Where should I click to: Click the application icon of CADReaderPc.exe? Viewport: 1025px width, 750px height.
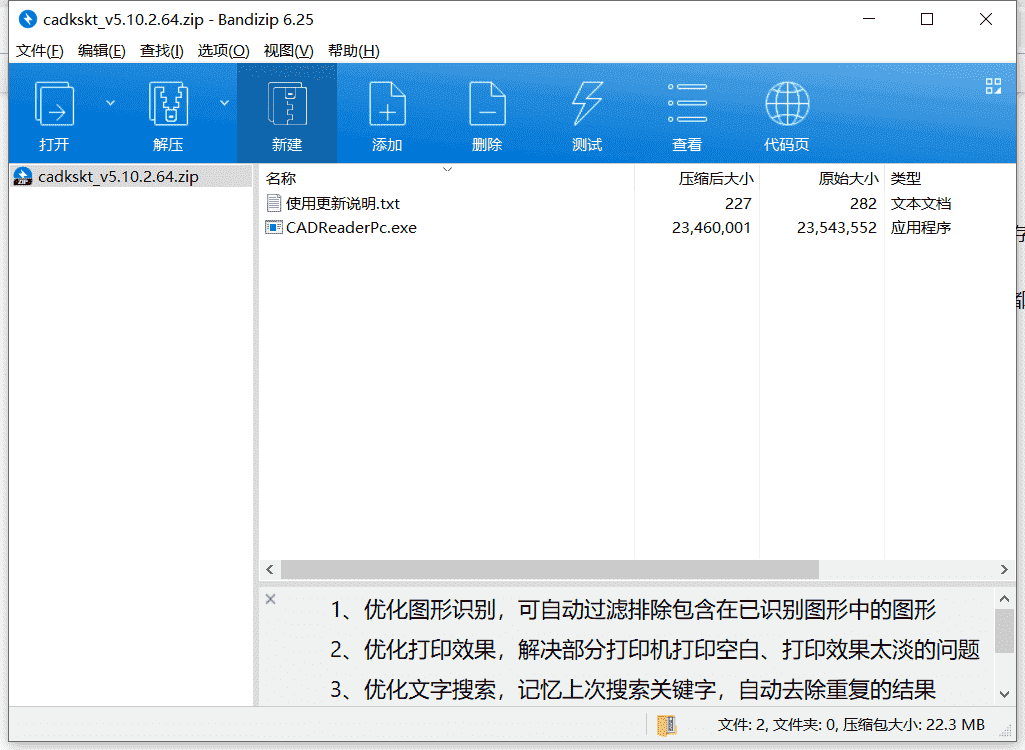273,228
